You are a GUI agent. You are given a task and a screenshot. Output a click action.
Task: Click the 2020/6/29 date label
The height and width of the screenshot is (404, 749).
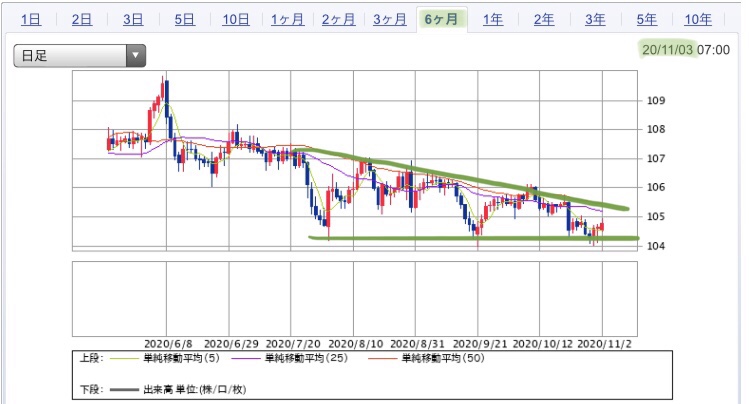(x=231, y=344)
